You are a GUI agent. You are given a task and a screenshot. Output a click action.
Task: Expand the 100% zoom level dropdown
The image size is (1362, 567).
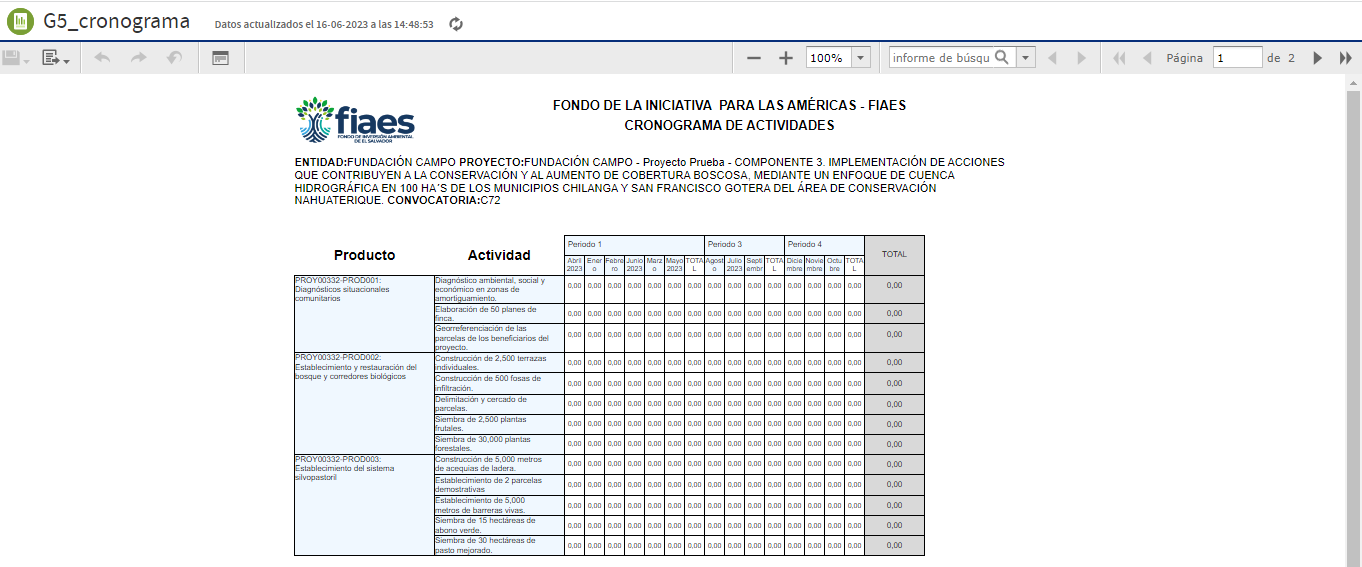coord(860,58)
